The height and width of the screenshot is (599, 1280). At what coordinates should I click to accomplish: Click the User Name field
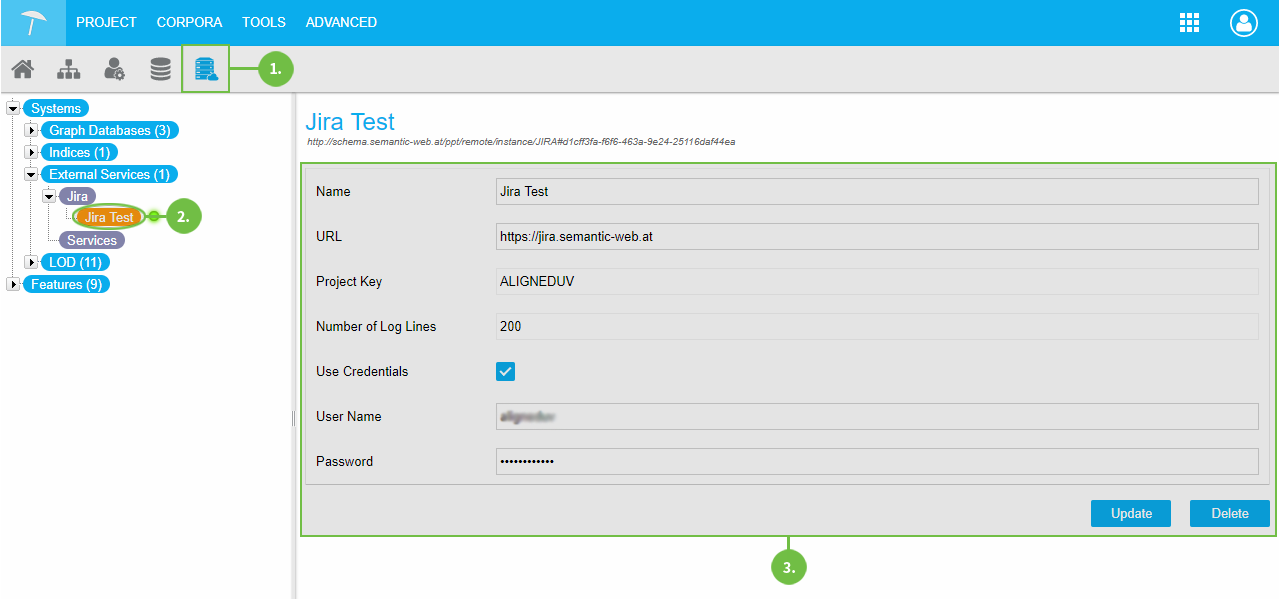tap(877, 416)
